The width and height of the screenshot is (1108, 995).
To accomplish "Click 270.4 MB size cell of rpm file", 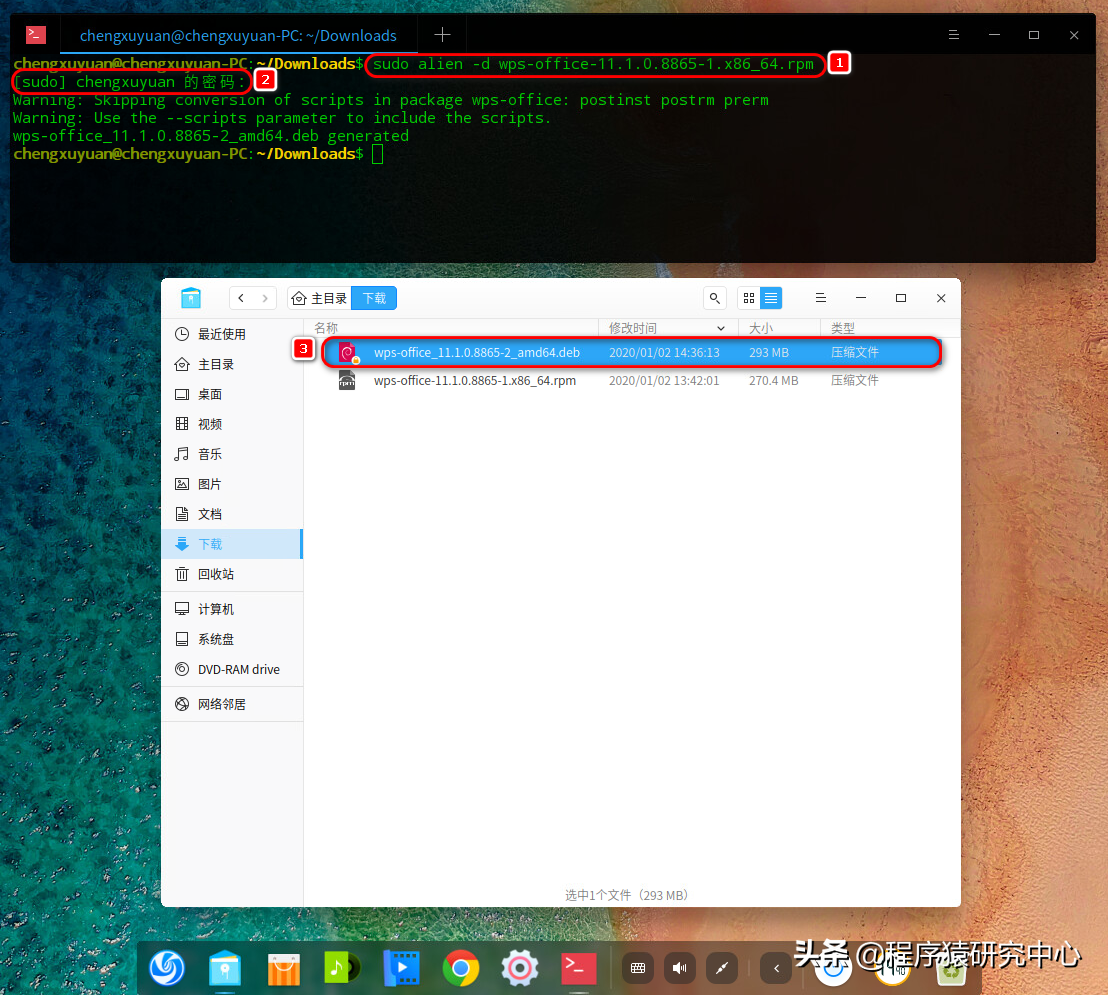I will (x=774, y=380).
